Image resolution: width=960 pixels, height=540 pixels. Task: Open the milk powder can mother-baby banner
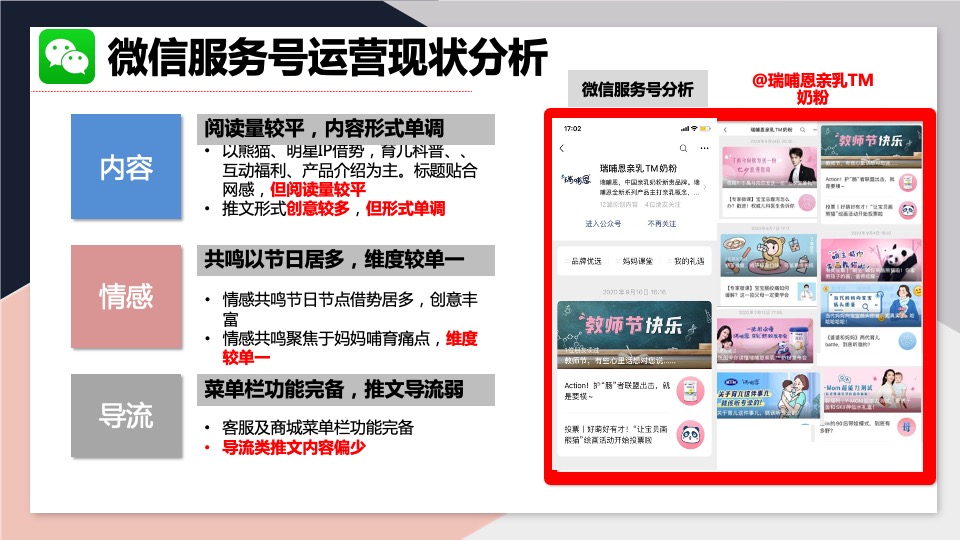click(767, 340)
